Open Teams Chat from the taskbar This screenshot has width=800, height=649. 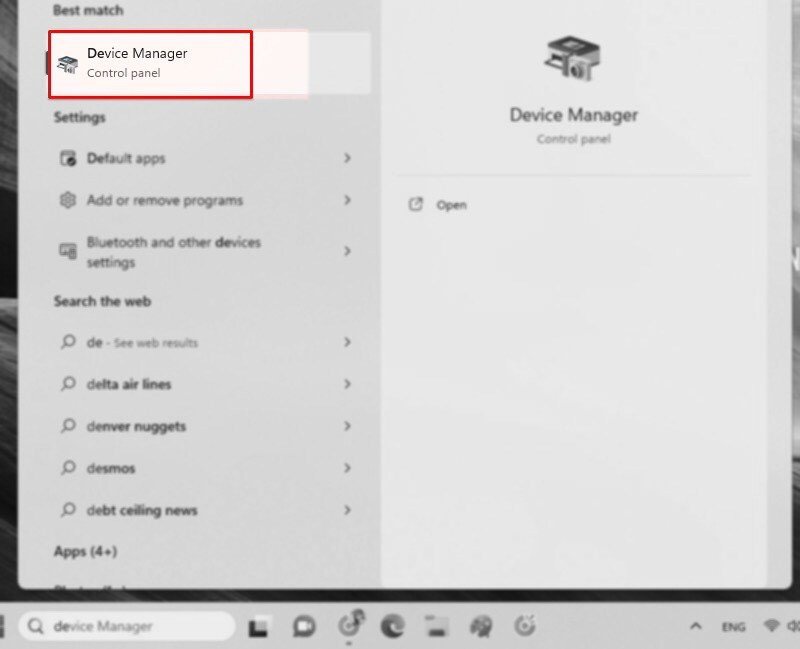(303, 625)
